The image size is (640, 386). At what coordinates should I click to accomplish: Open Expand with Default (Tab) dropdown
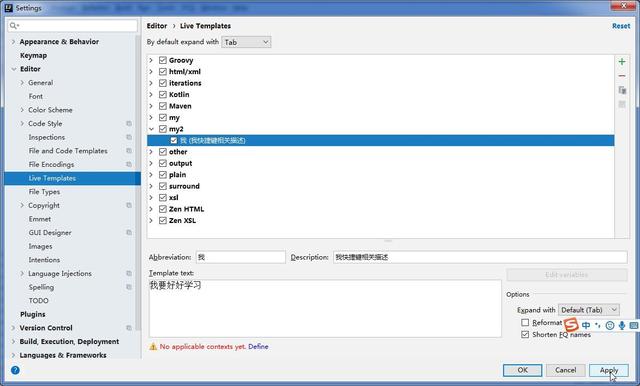pyautogui.click(x=589, y=310)
